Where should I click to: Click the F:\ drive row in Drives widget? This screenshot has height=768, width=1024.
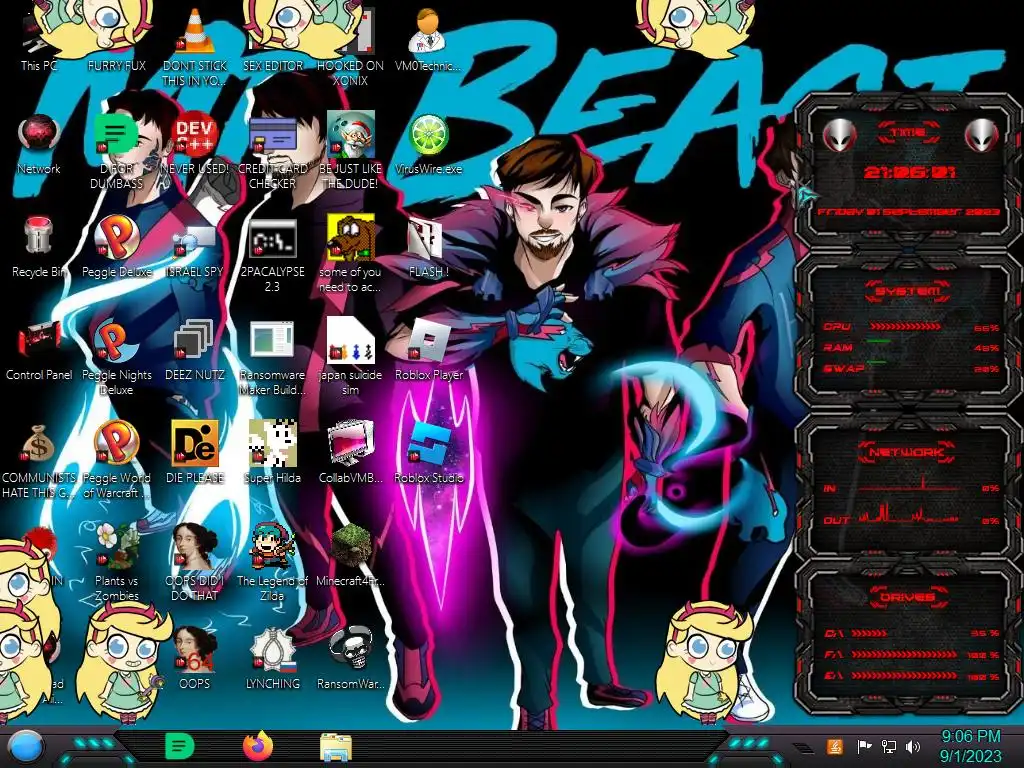click(910, 654)
